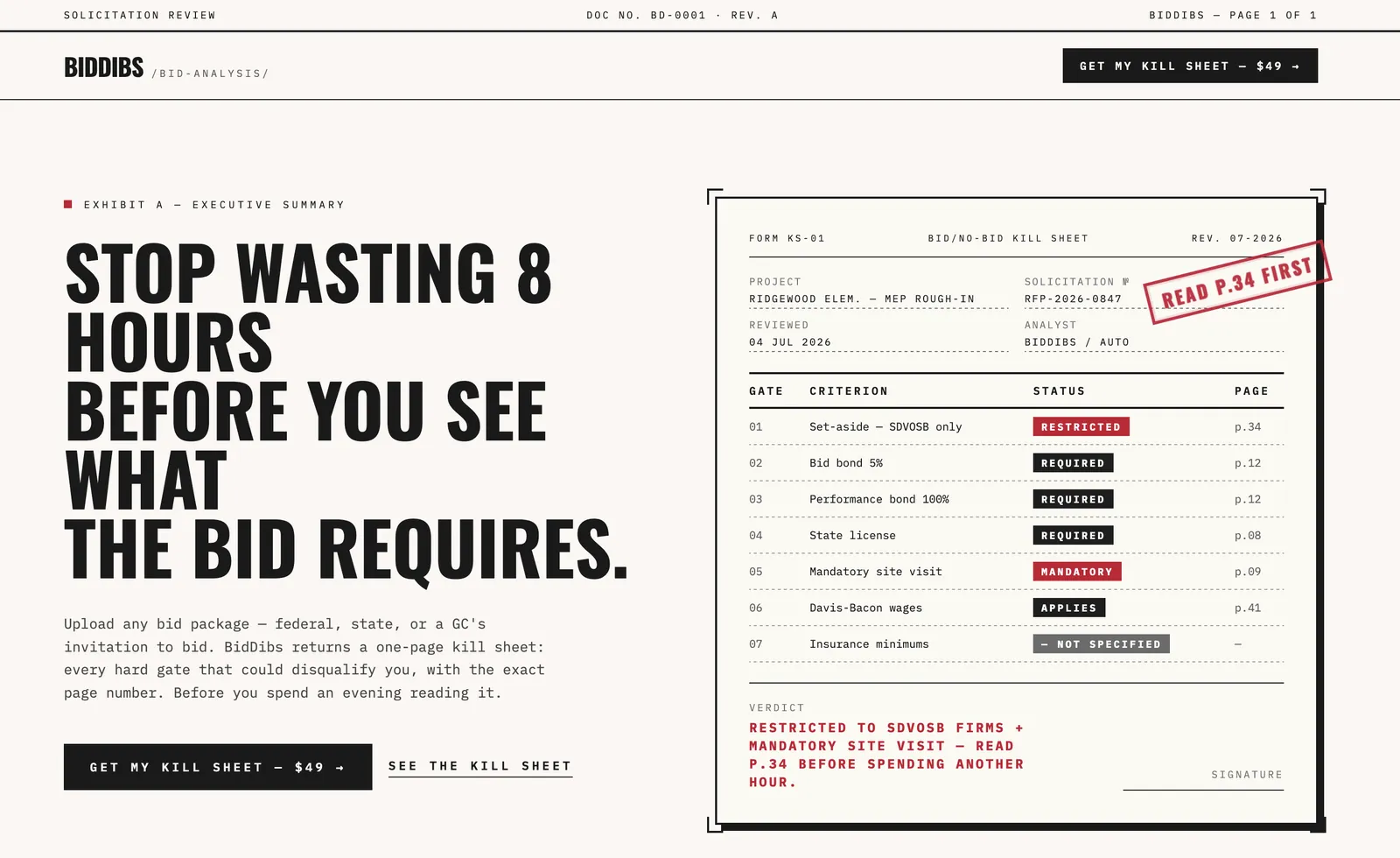1400x858 pixels.
Task: Click page reference p.34
Action: 1248,426
